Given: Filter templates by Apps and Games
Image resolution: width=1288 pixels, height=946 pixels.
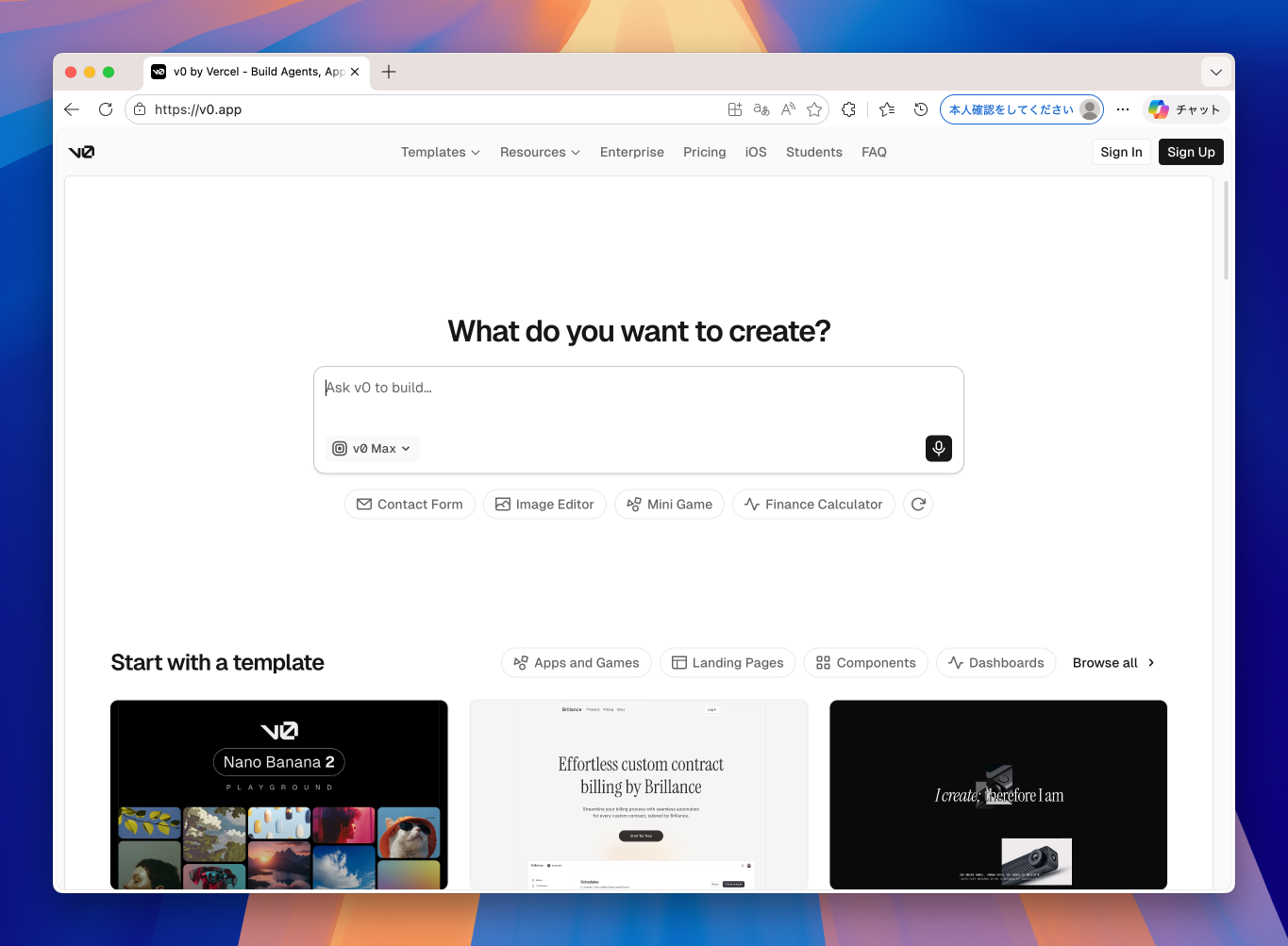Looking at the screenshot, I should tap(577, 663).
